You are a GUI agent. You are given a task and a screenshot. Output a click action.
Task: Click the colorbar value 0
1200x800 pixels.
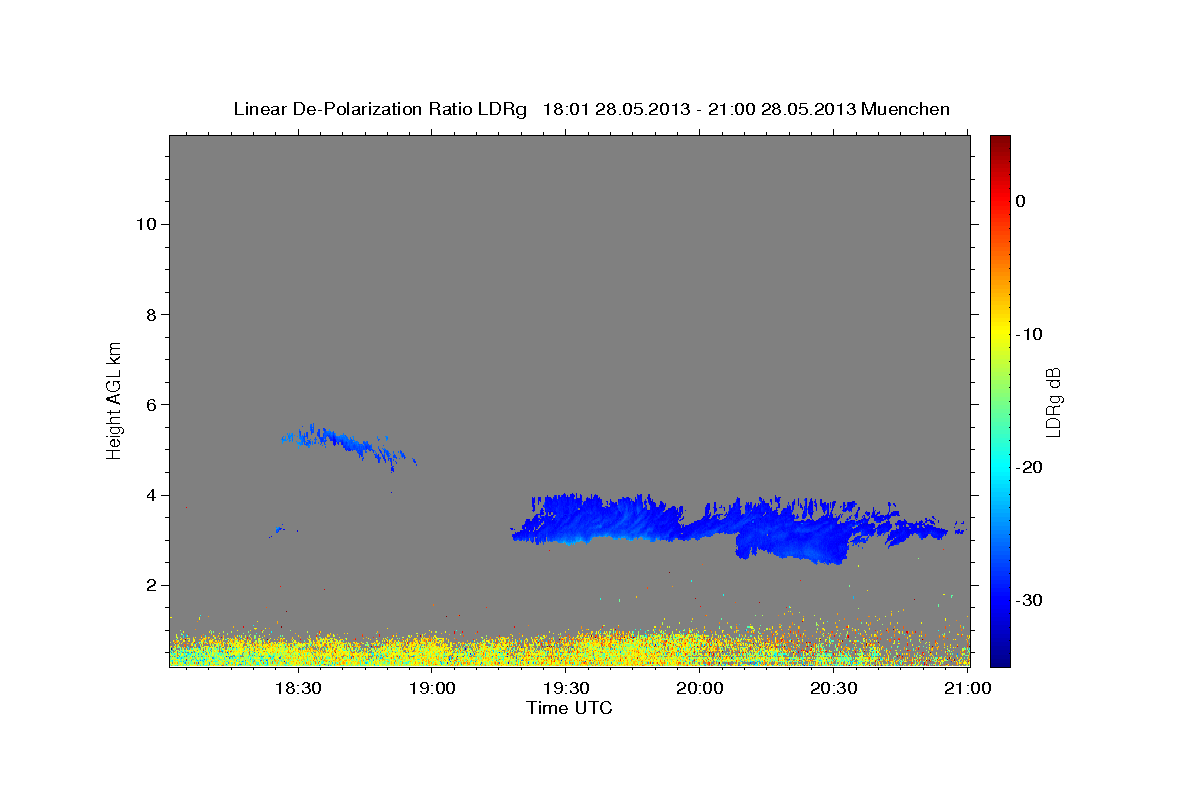pos(1021,201)
